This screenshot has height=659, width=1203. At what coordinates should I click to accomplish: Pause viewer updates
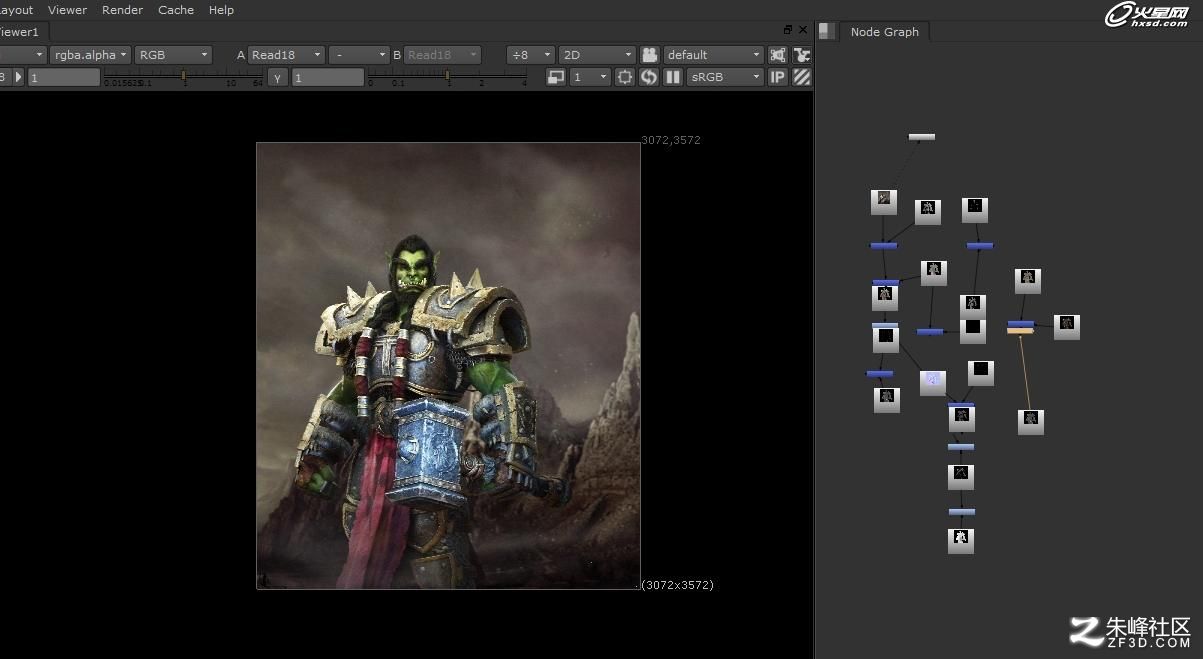pos(673,77)
